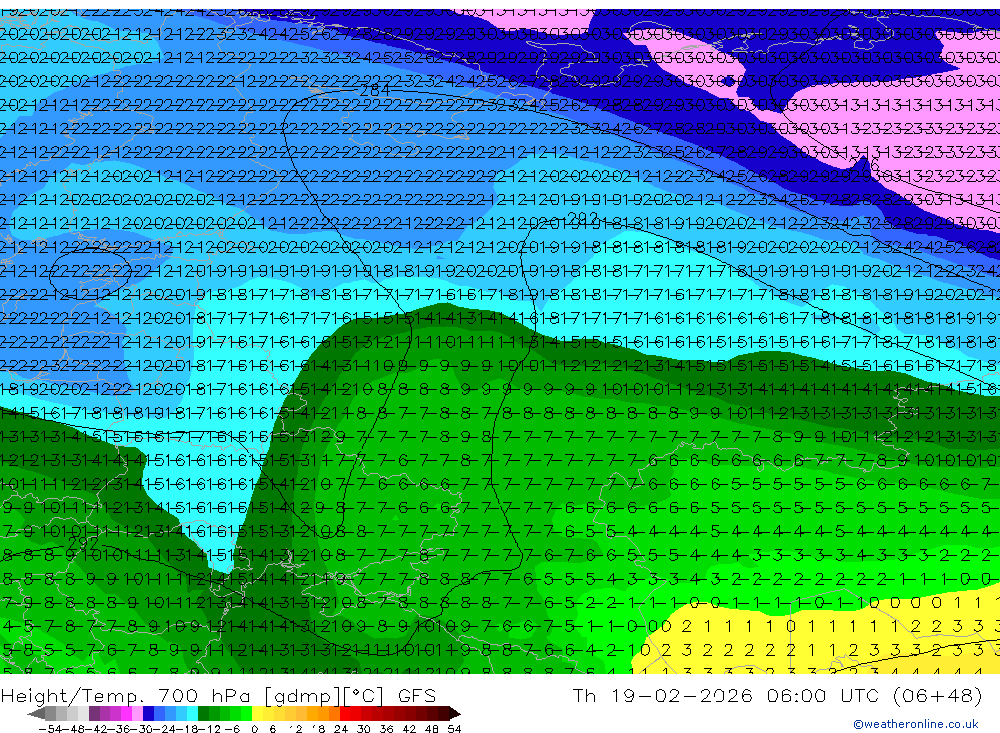Click the 292 contour label in the upper middle
The height and width of the screenshot is (733, 1000).
tap(582, 218)
